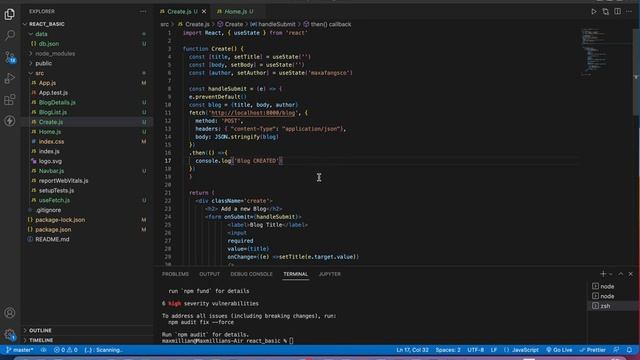Split the editor to the right
640x360 pixels.
pos(618,11)
